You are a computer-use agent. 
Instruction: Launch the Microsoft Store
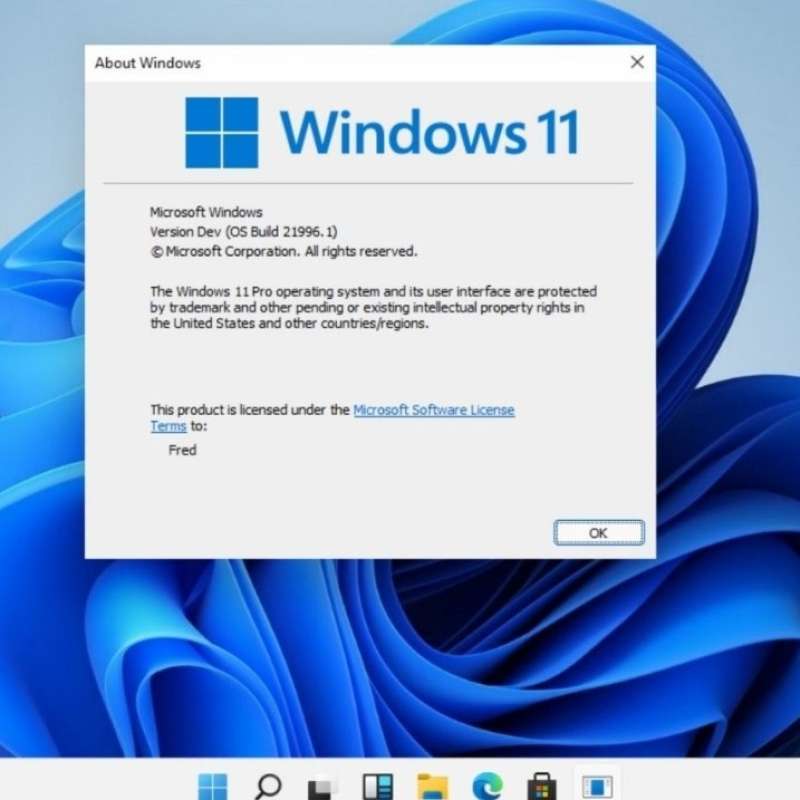542,788
